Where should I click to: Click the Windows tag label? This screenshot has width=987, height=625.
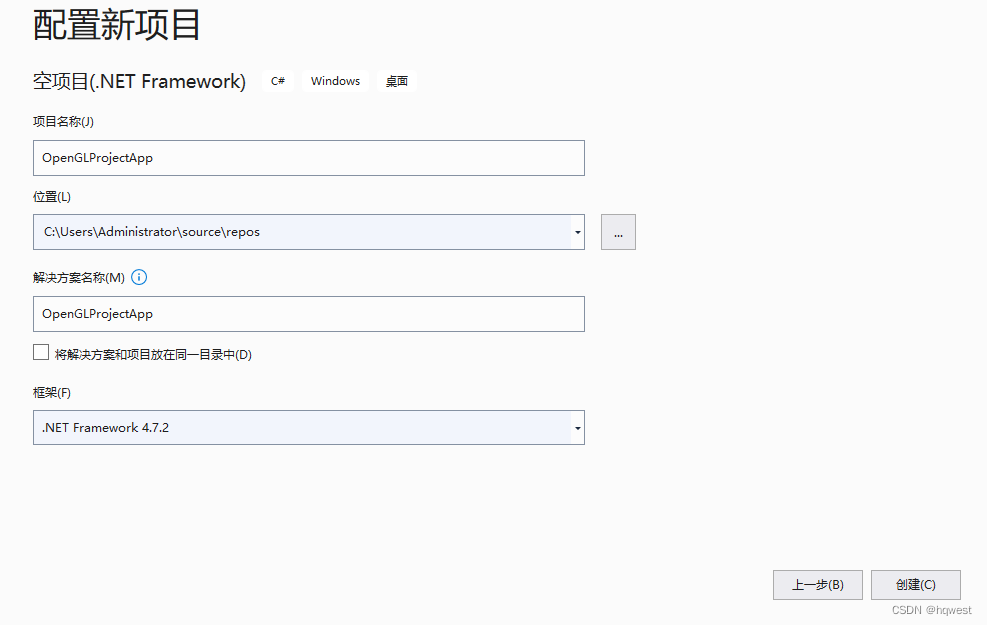[336, 81]
